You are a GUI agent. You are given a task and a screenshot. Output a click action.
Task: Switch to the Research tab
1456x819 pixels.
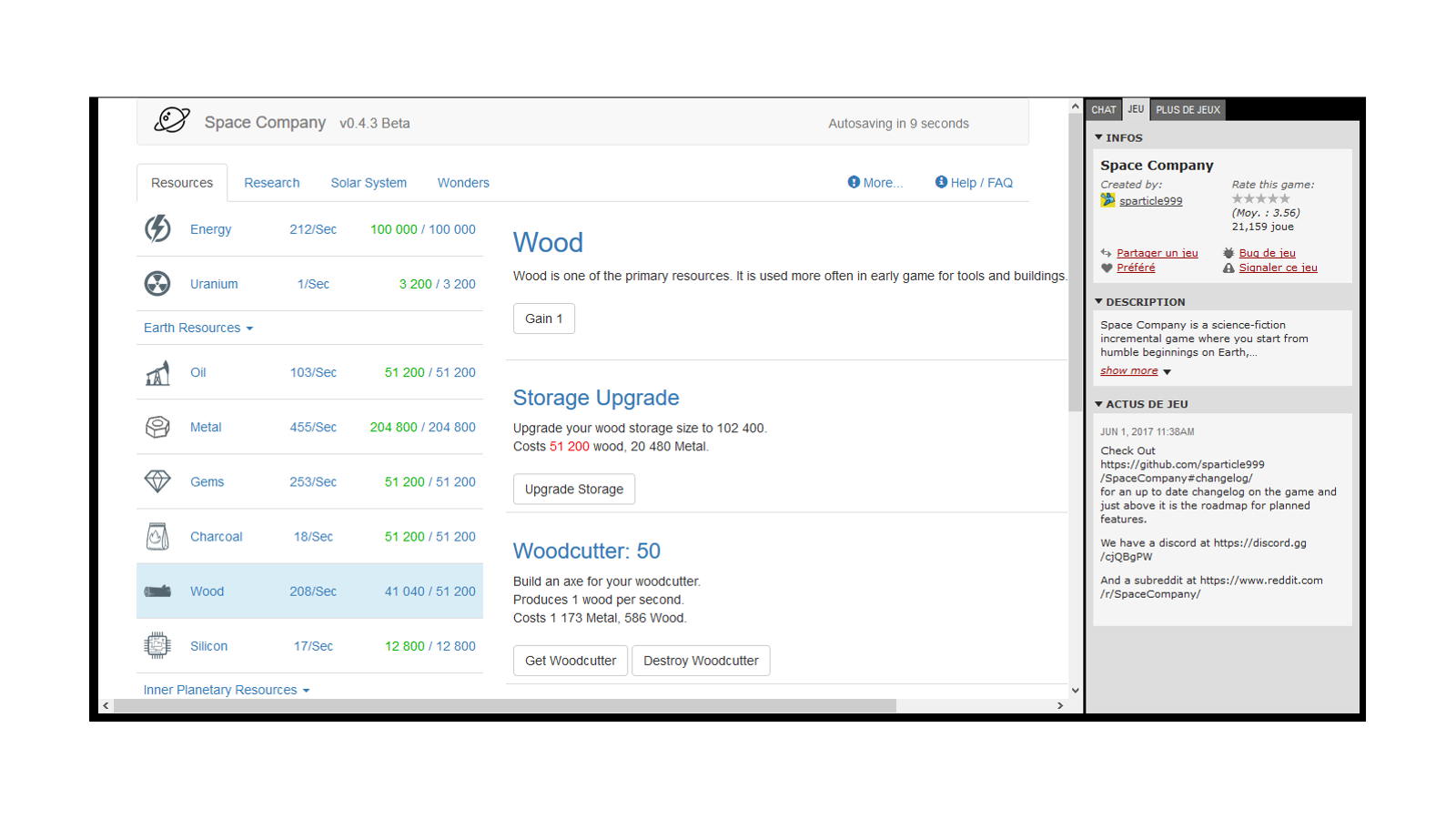pos(271,183)
